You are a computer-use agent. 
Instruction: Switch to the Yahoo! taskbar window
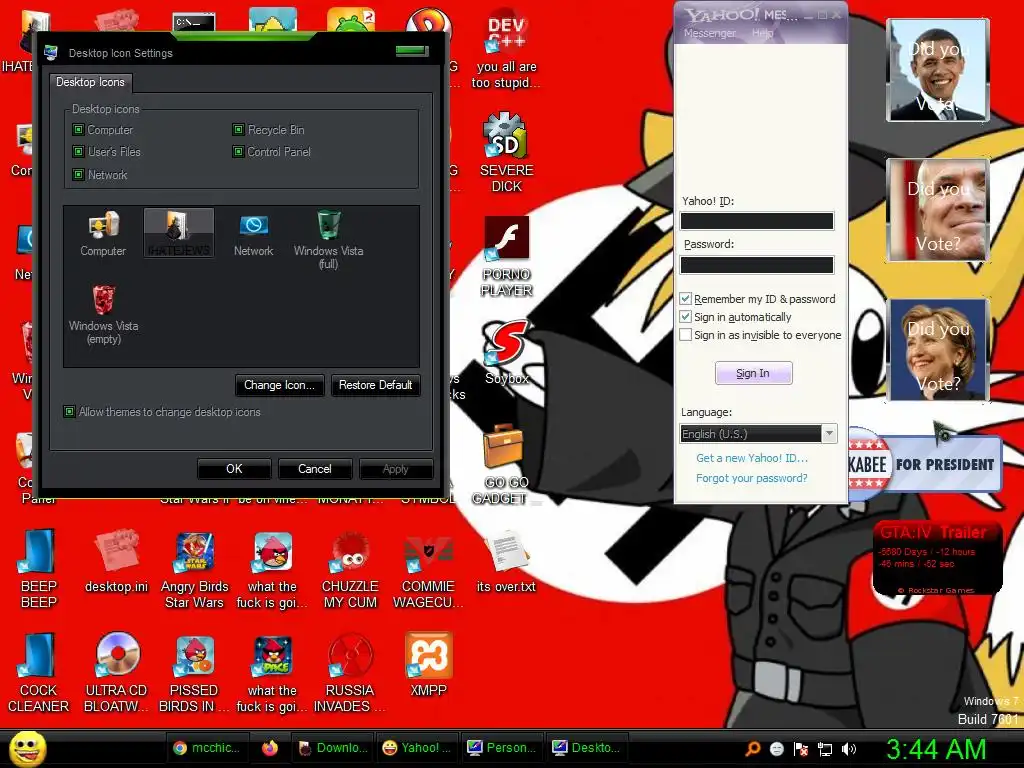417,748
